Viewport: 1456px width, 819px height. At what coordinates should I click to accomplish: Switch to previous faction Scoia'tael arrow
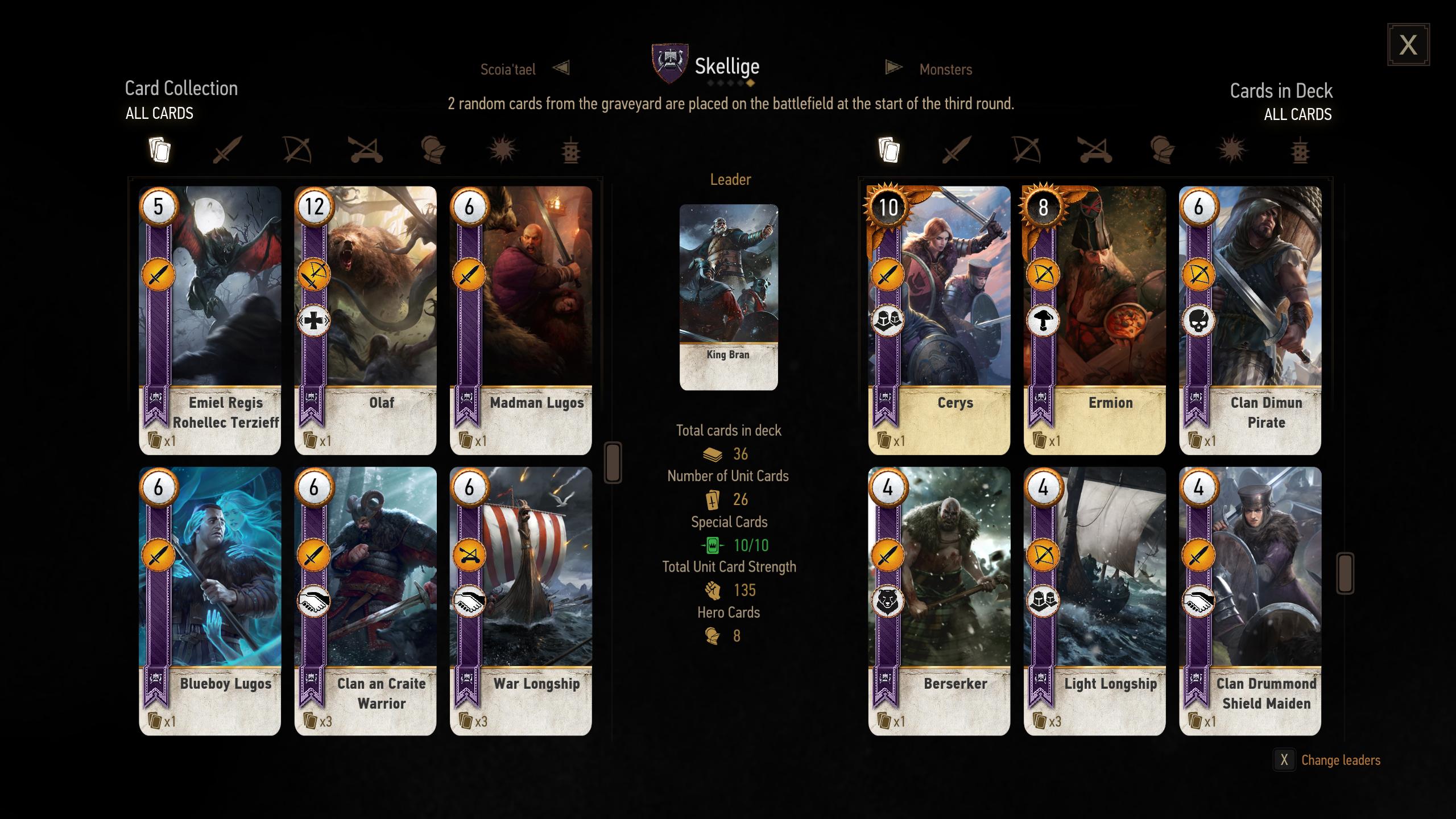pos(561,68)
